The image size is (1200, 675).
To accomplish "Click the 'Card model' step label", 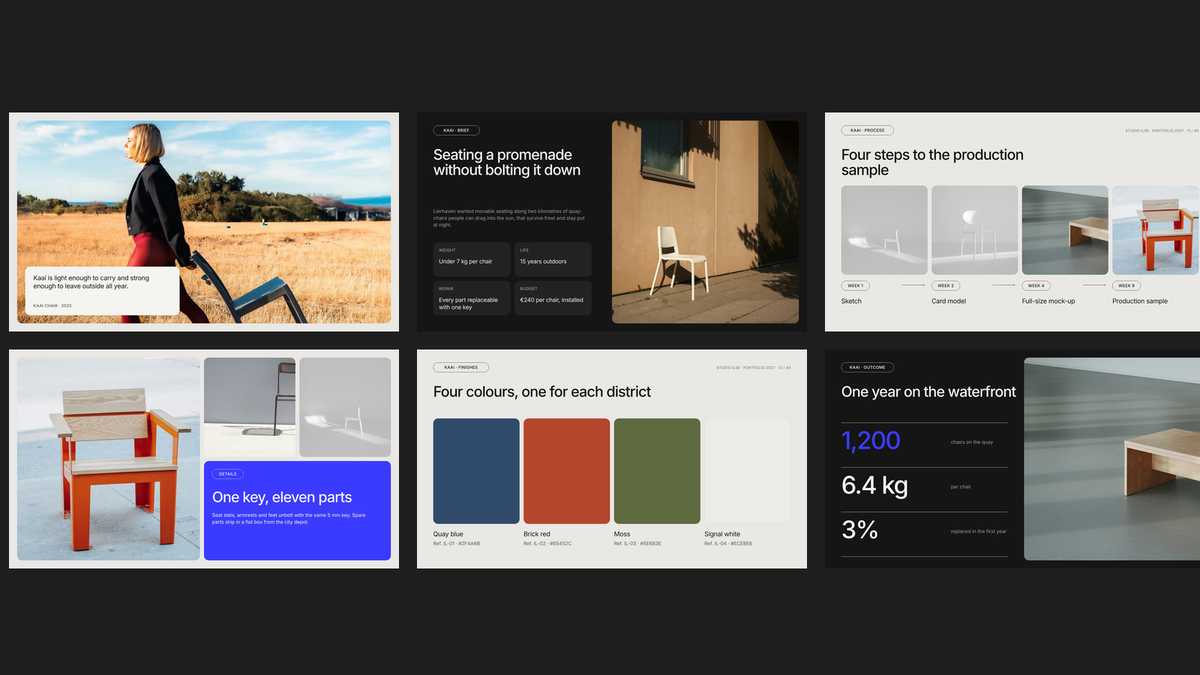I will [x=949, y=301].
